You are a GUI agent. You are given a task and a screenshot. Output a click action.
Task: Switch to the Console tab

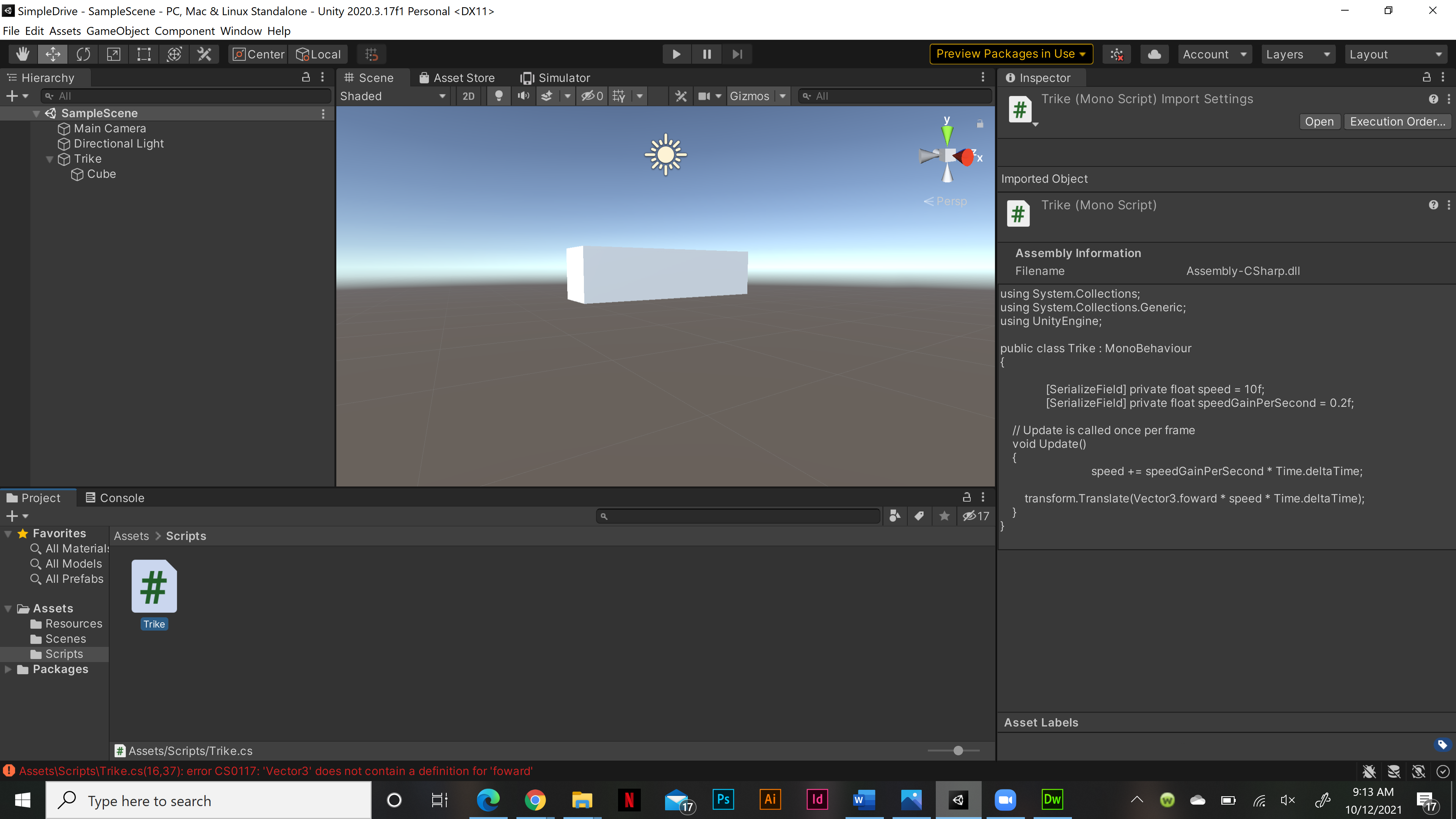pos(115,498)
